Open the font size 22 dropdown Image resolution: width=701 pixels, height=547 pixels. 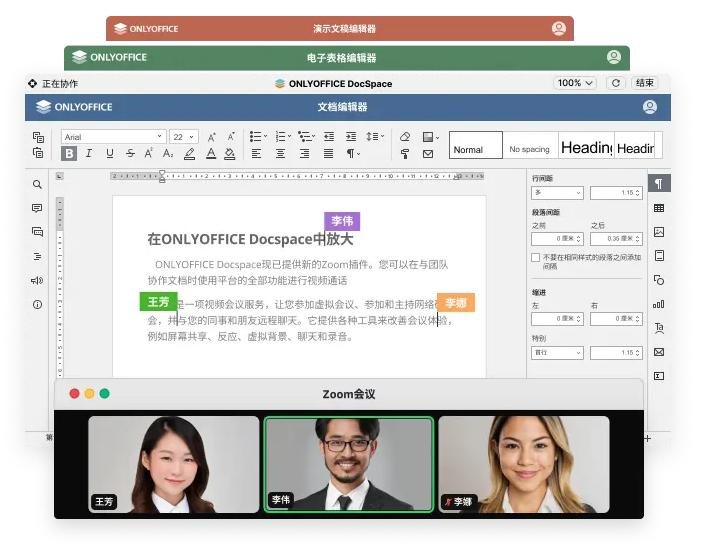tap(184, 137)
